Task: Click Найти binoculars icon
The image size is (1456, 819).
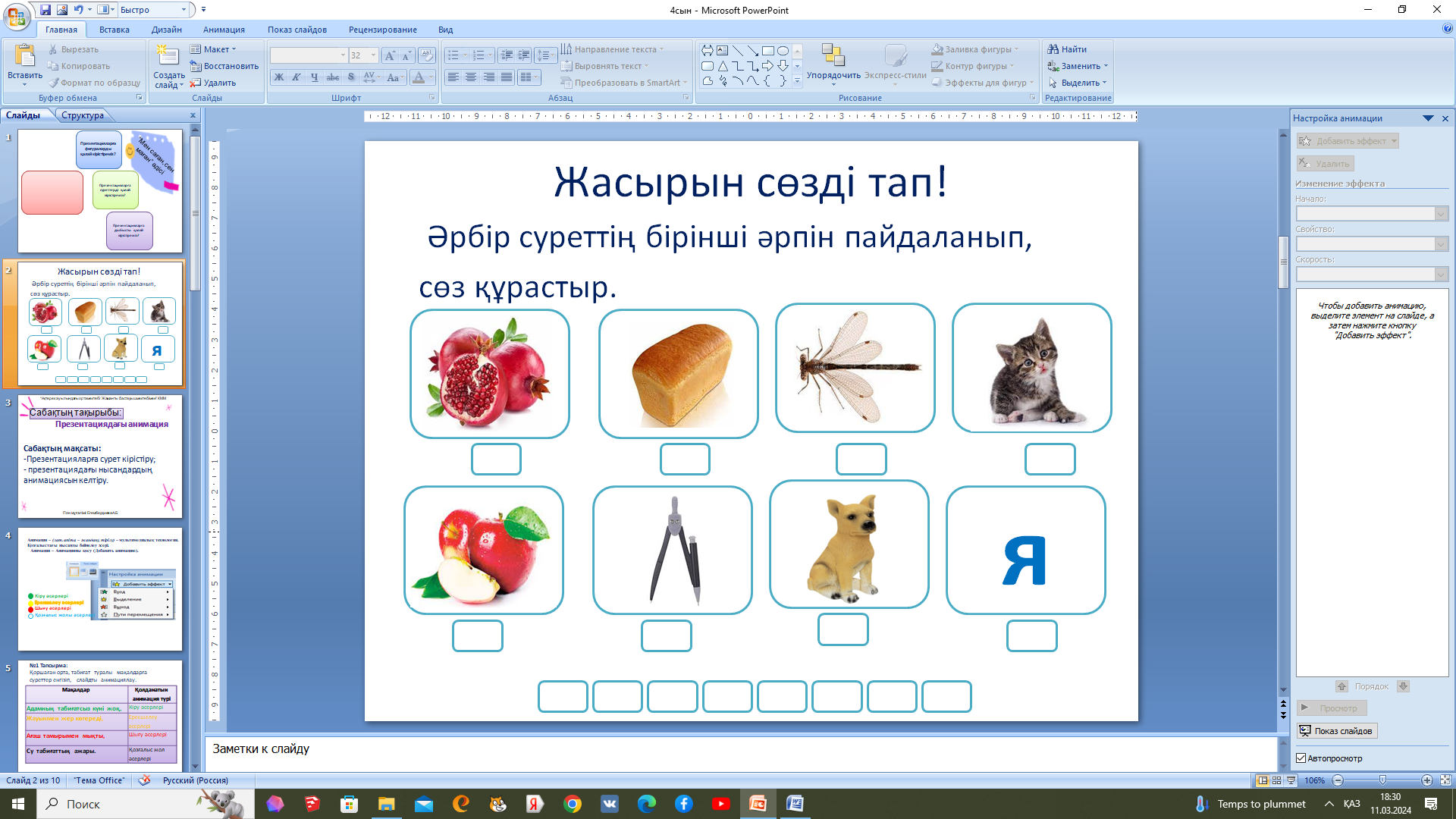Action: (x=1053, y=49)
